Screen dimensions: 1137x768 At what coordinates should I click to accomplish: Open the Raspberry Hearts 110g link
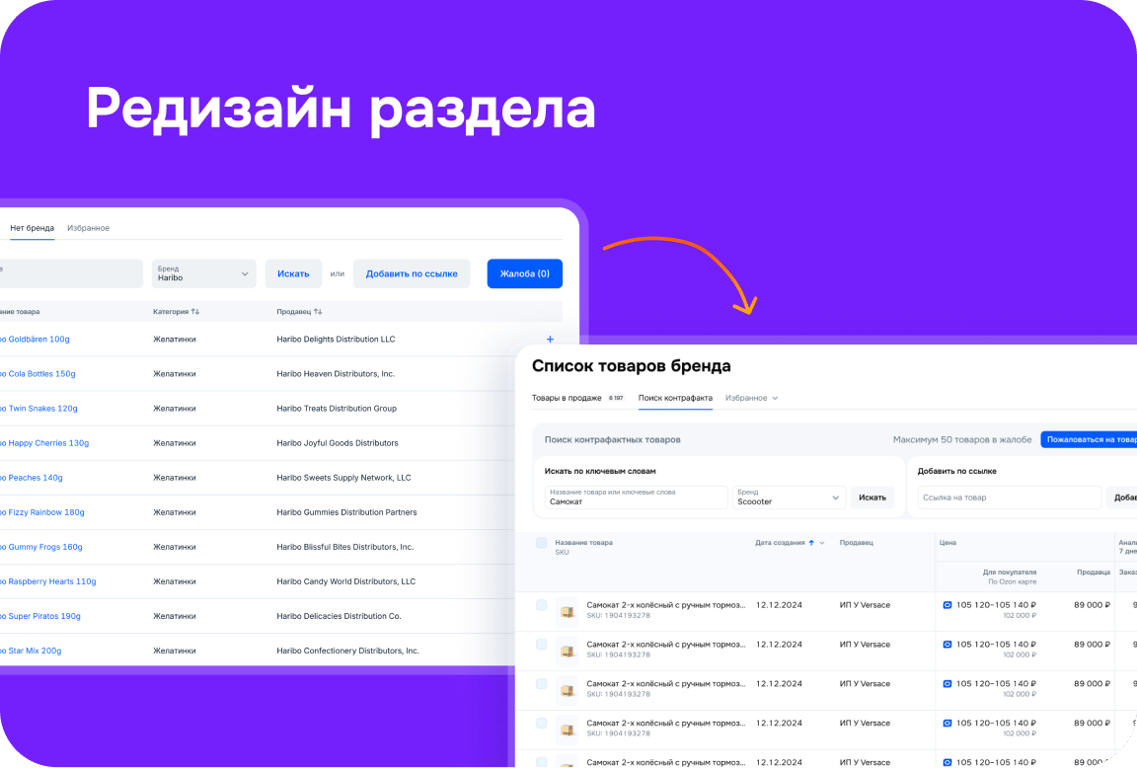48,582
